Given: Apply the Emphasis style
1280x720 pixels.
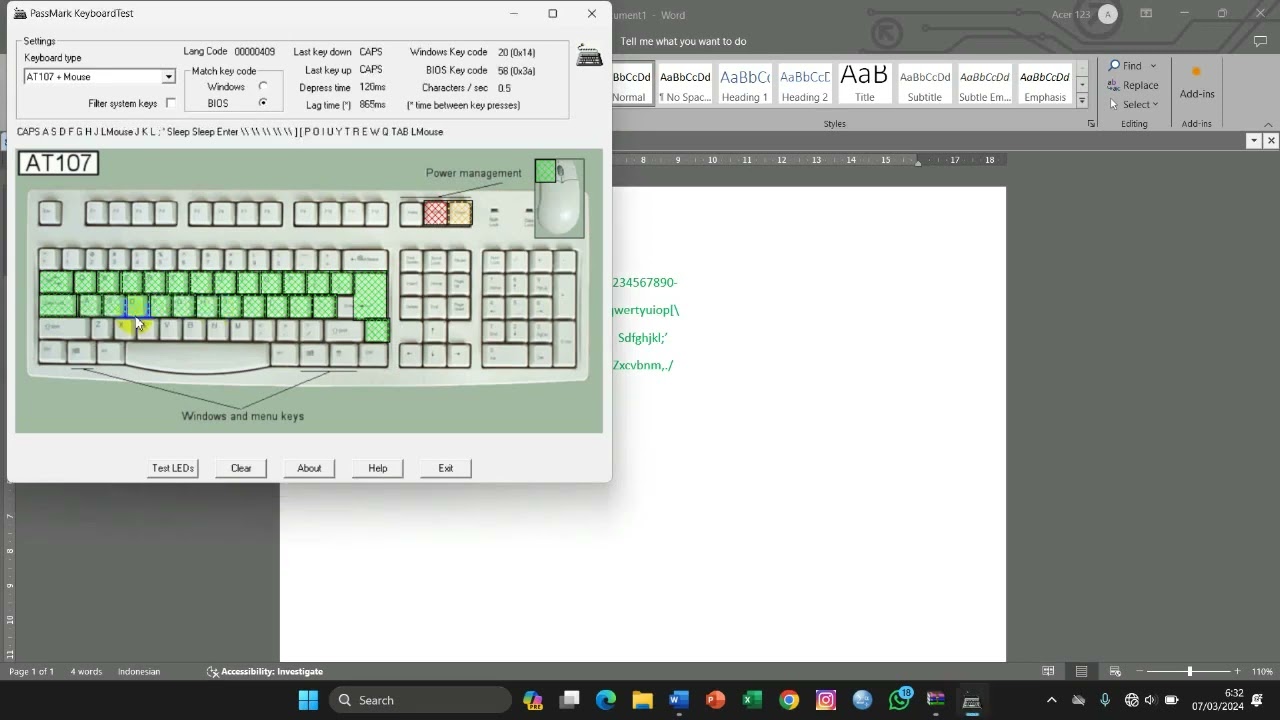Looking at the screenshot, I should (1045, 85).
